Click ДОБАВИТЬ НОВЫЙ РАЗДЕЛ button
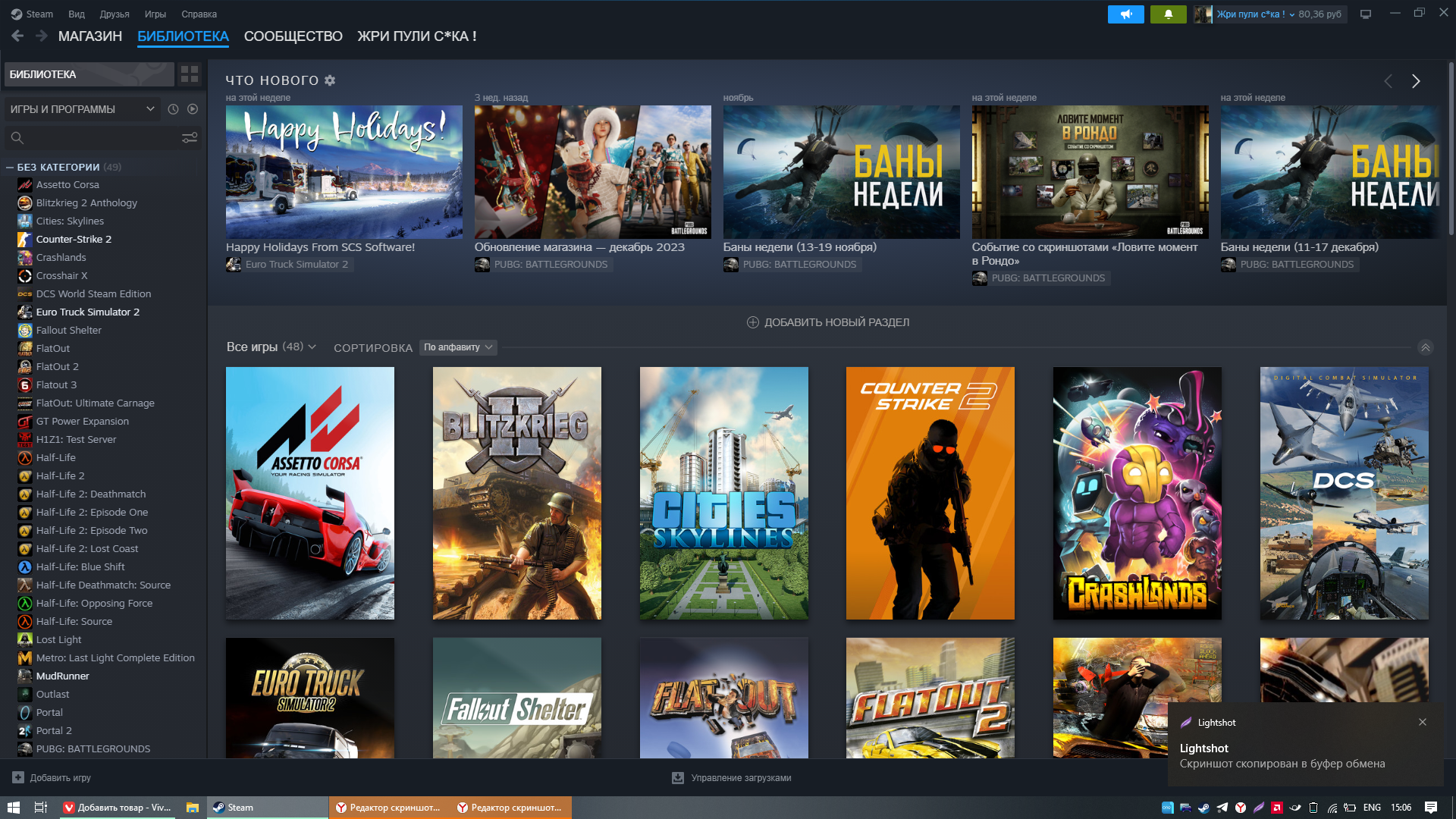Viewport: 1456px width, 819px height. [x=828, y=322]
